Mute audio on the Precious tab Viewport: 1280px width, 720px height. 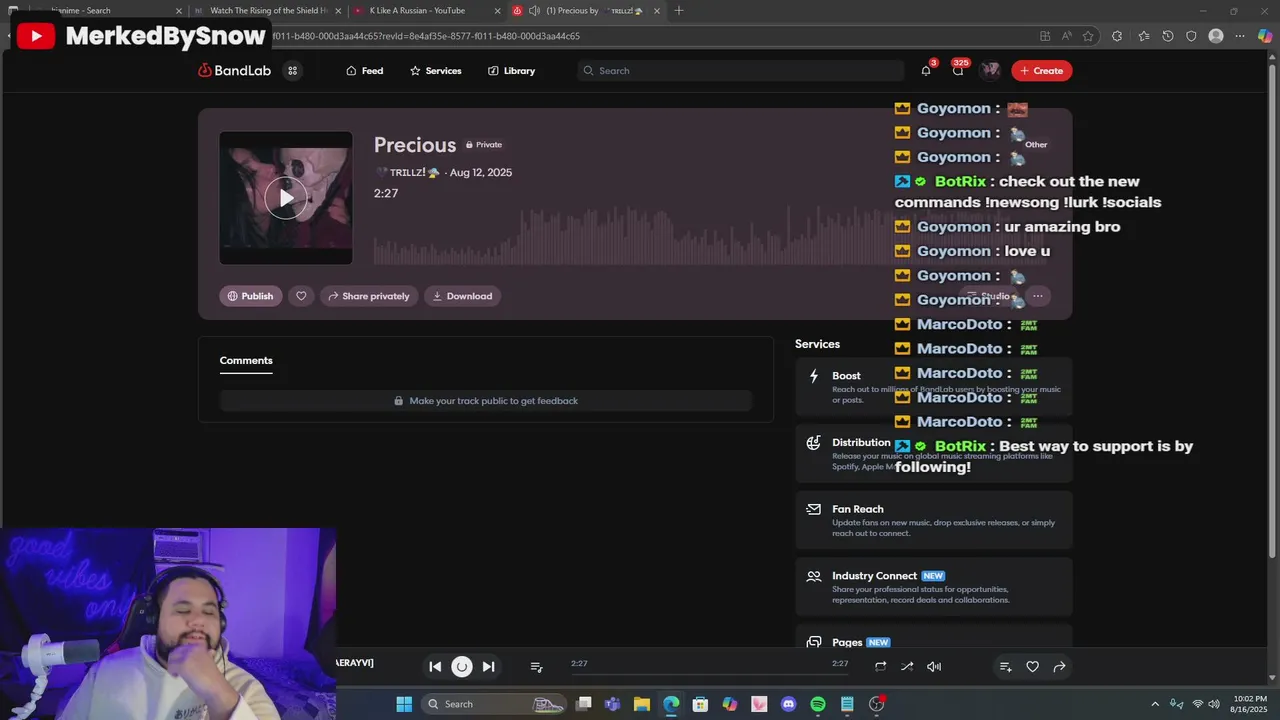click(535, 11)
